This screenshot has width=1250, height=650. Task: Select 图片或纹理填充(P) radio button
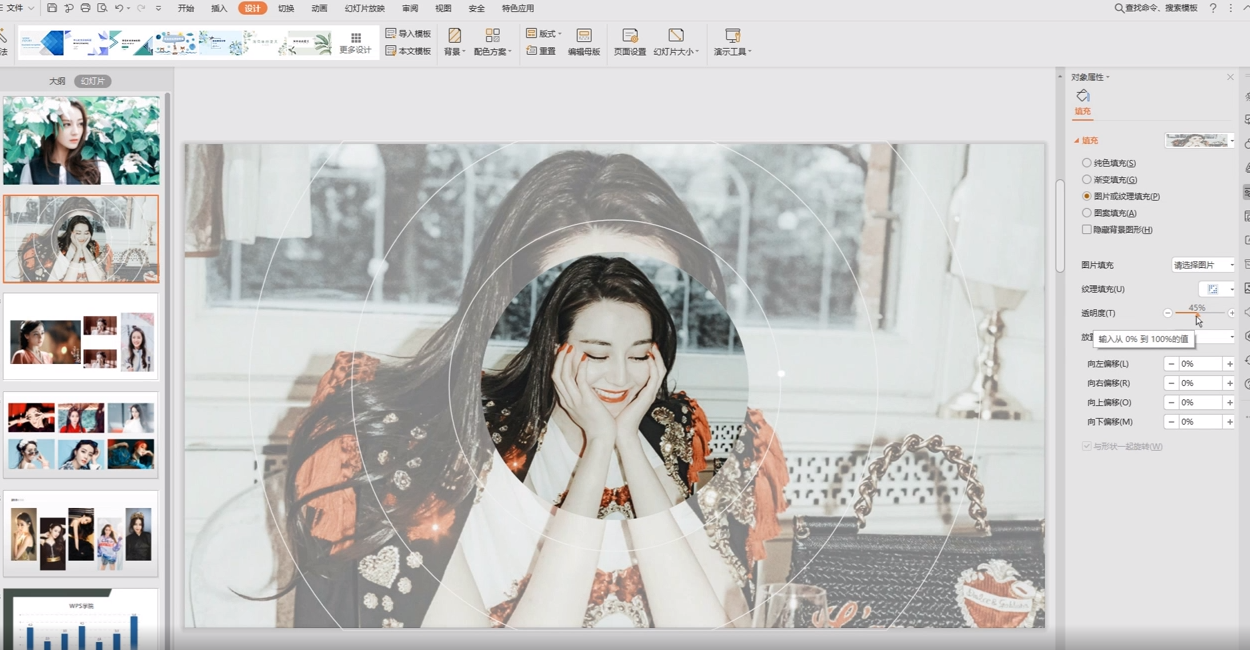1087,196
